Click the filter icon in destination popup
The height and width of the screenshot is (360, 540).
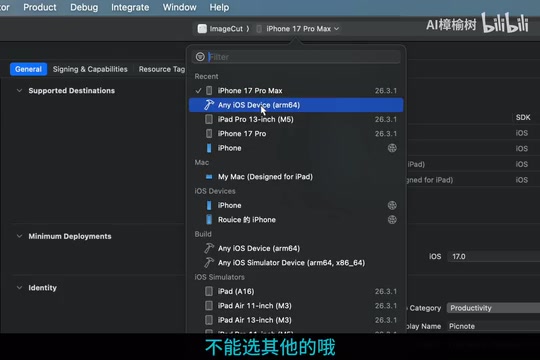coord(200,57)
